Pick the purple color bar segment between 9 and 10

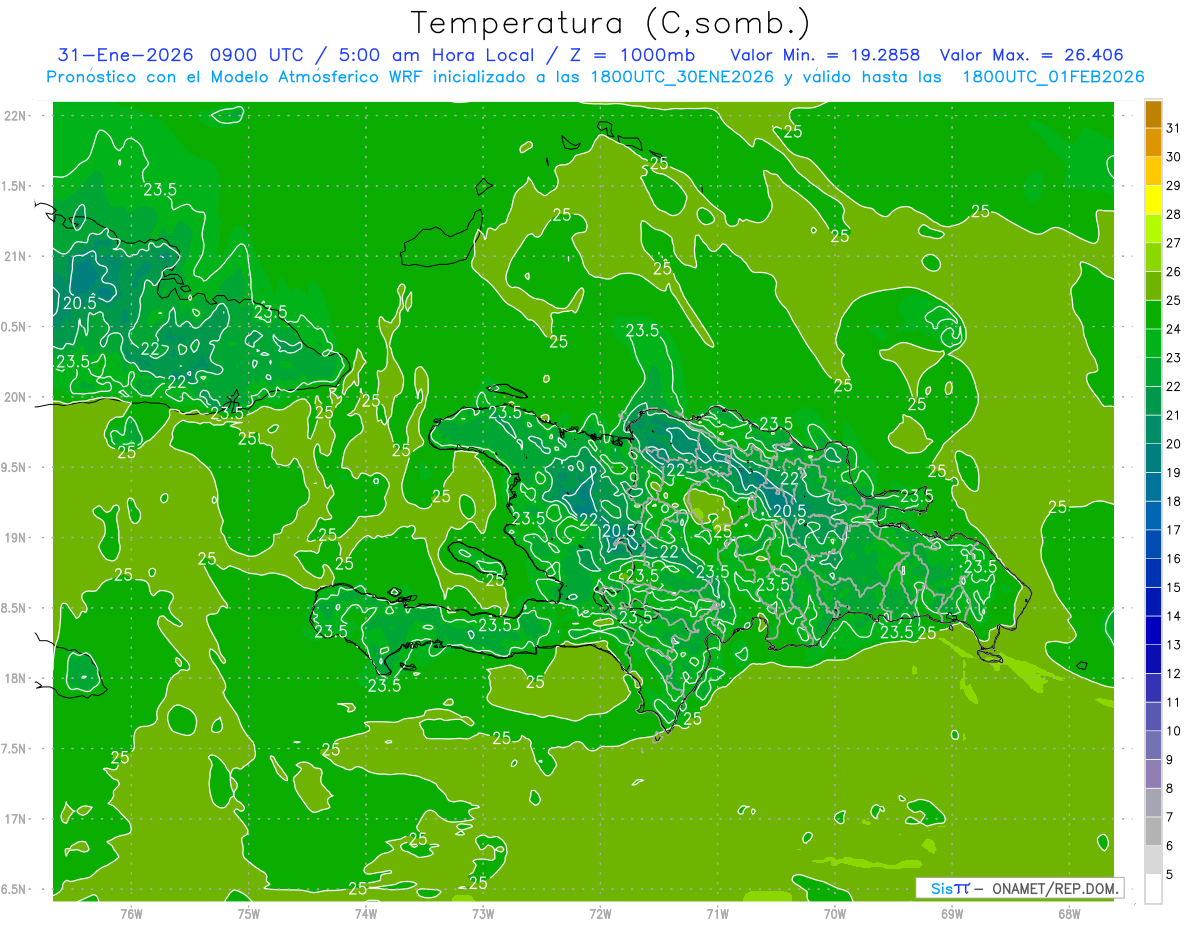[x=1153, y=746]
